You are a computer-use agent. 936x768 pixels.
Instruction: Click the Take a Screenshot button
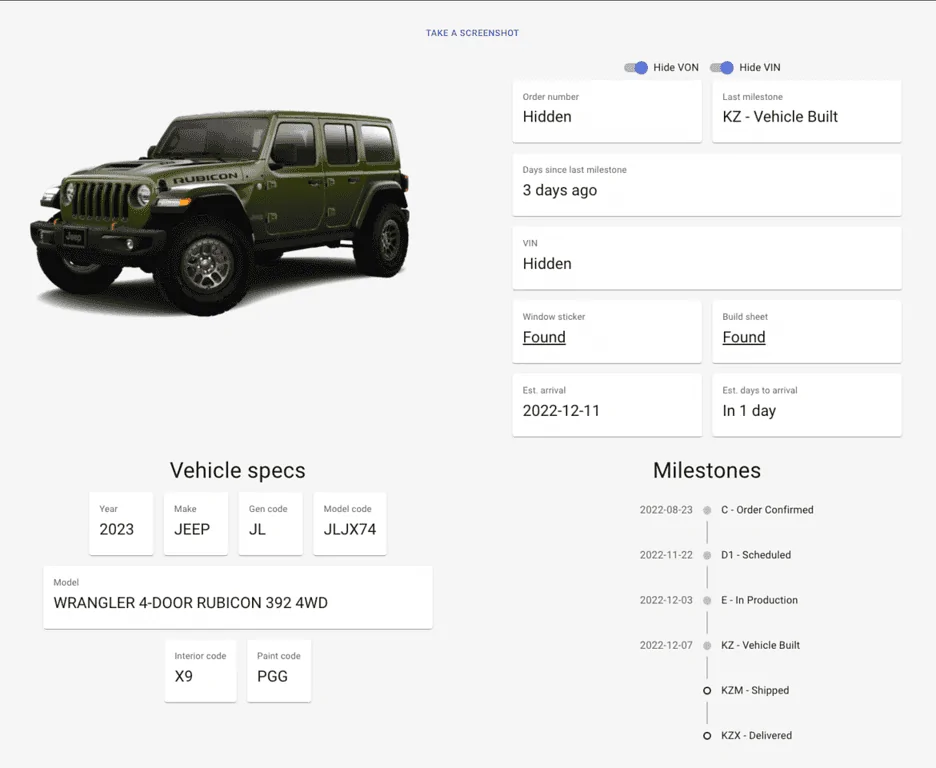coord(472,33)
